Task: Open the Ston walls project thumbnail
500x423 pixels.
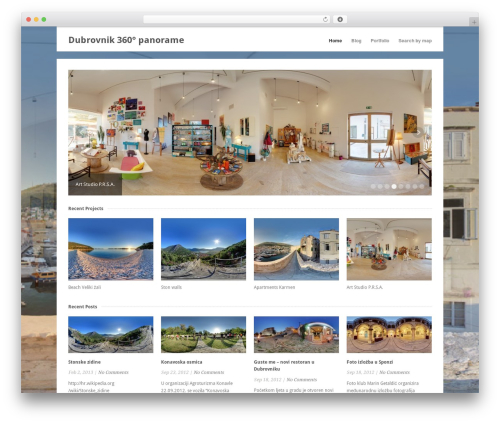Action: pos(203,249)
